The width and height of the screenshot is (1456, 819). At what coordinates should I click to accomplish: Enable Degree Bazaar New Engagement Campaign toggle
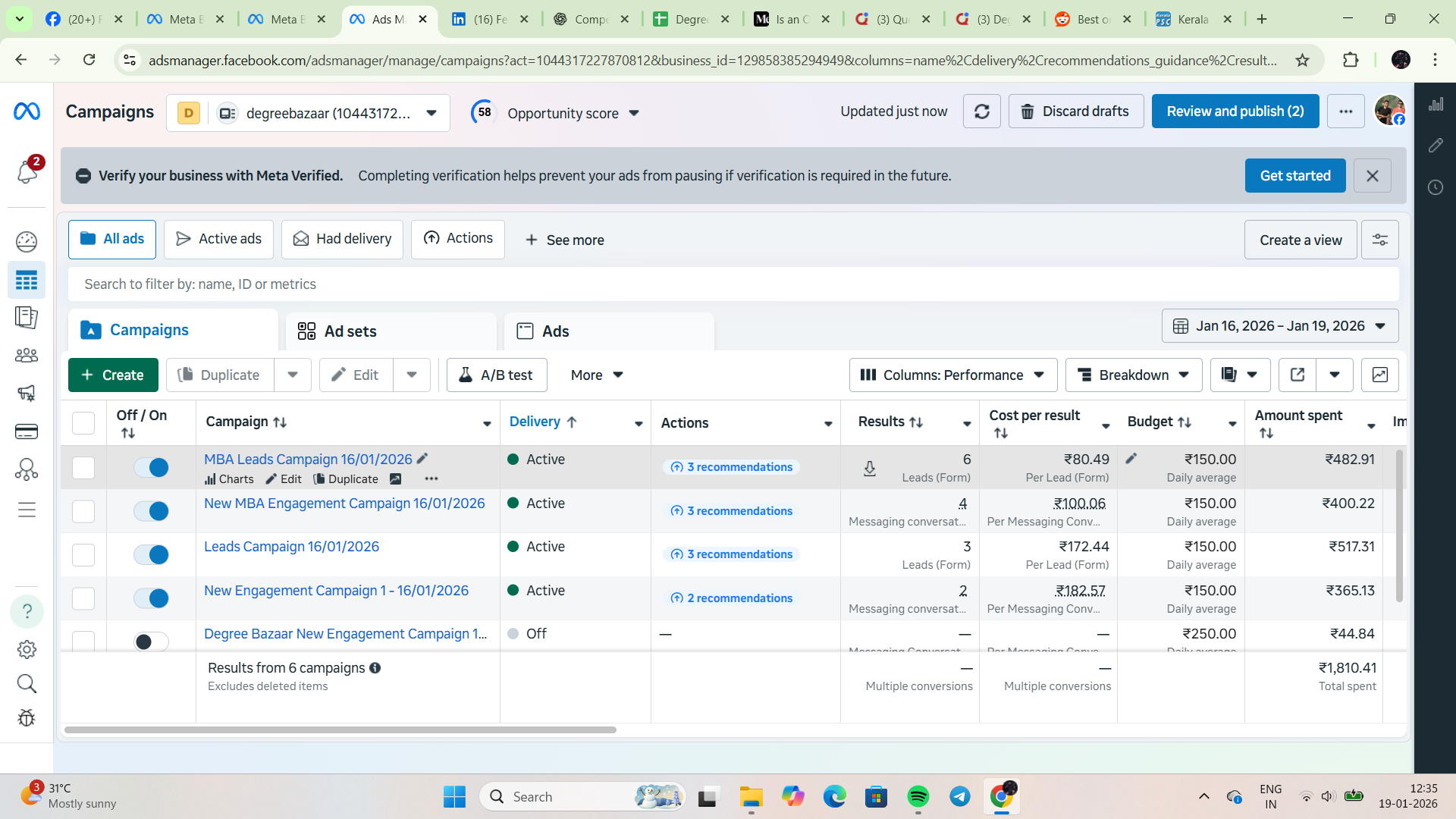coord(152,642)
